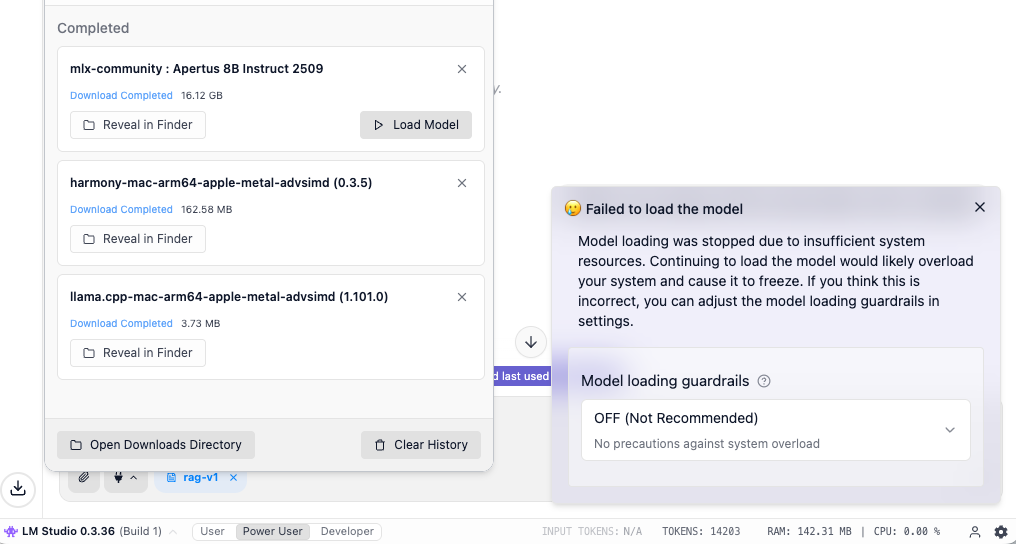Dismiss the Failed to load the model notification
Viewport: 1016px width, 544px height.
[980, 207]
